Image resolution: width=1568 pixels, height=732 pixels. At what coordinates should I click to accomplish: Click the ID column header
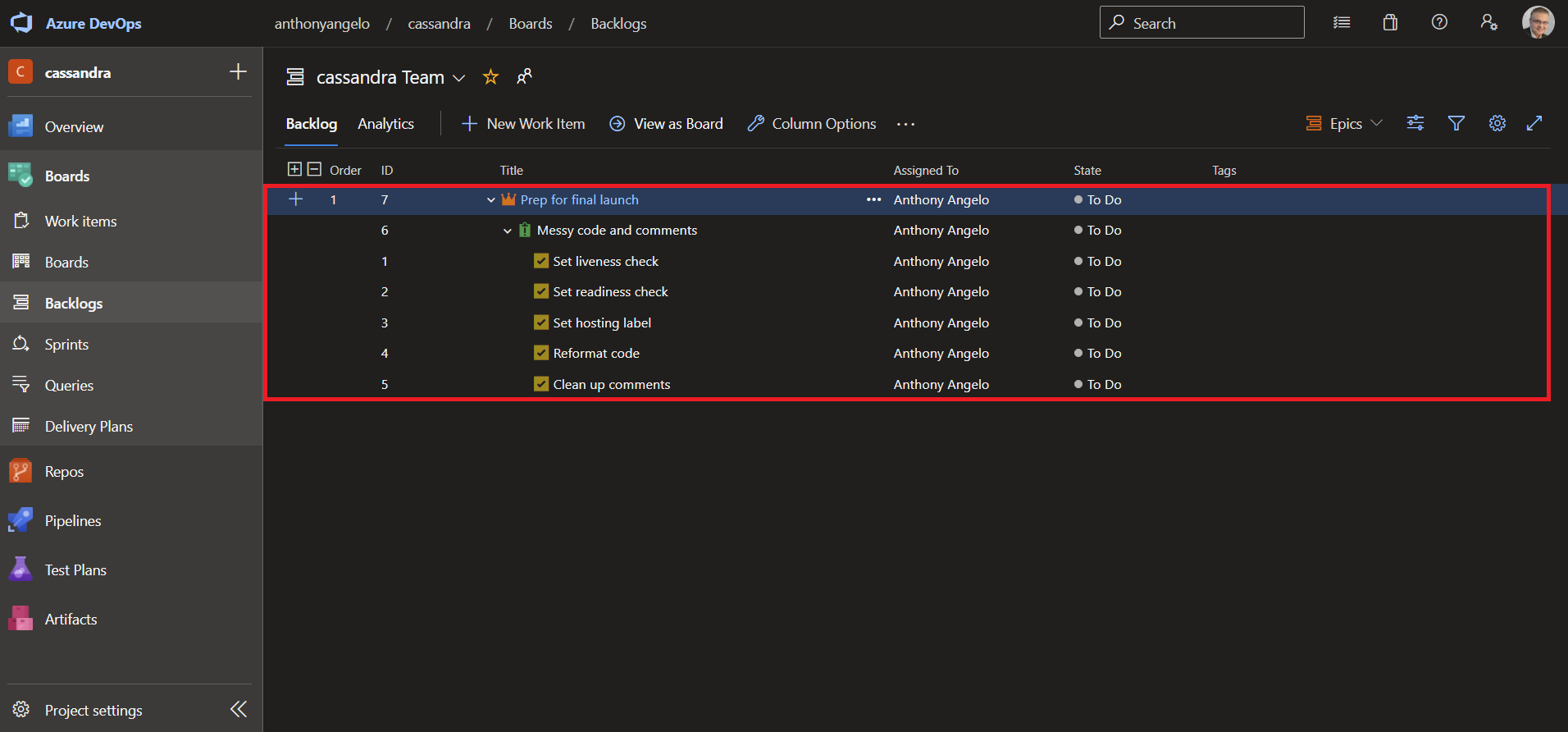point(387,170)
